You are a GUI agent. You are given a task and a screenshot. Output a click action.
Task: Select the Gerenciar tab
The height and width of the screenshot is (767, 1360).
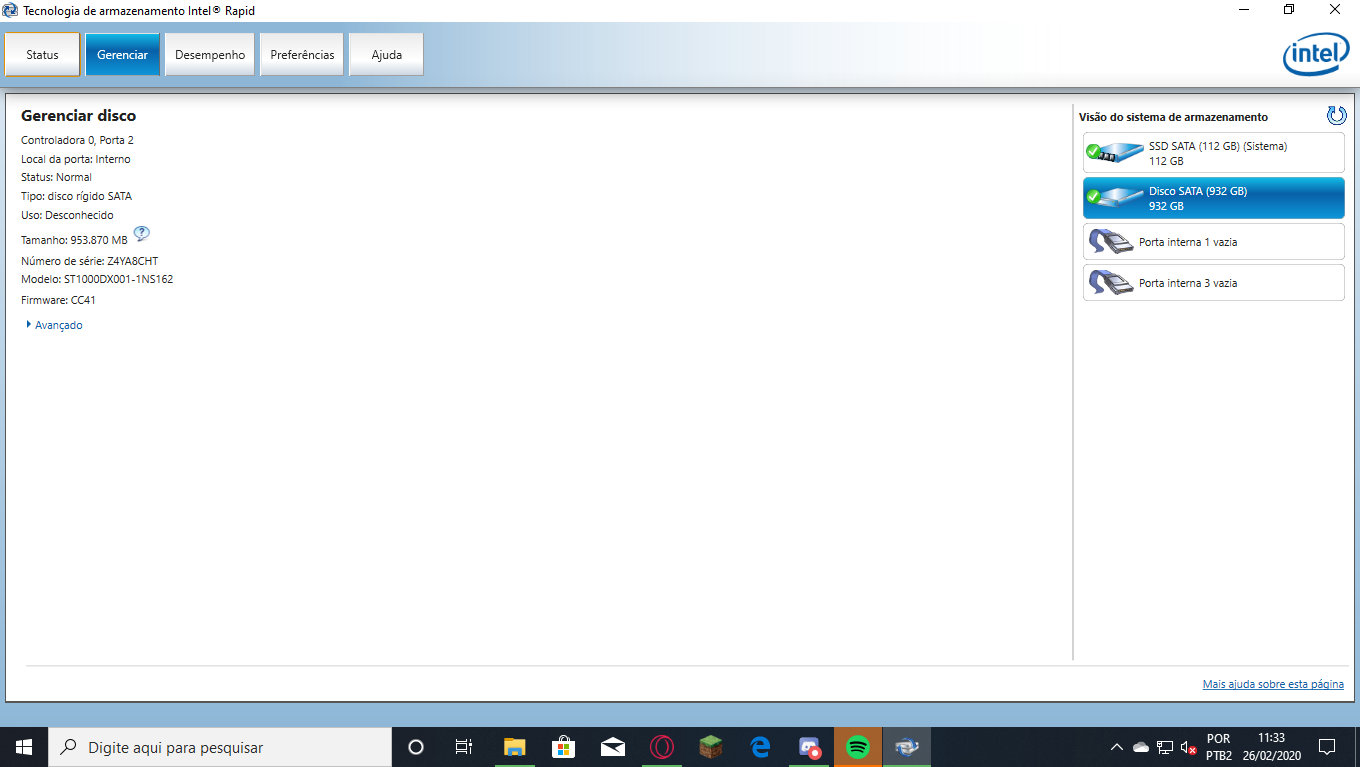pyautogui.click(x=122, y=55)
